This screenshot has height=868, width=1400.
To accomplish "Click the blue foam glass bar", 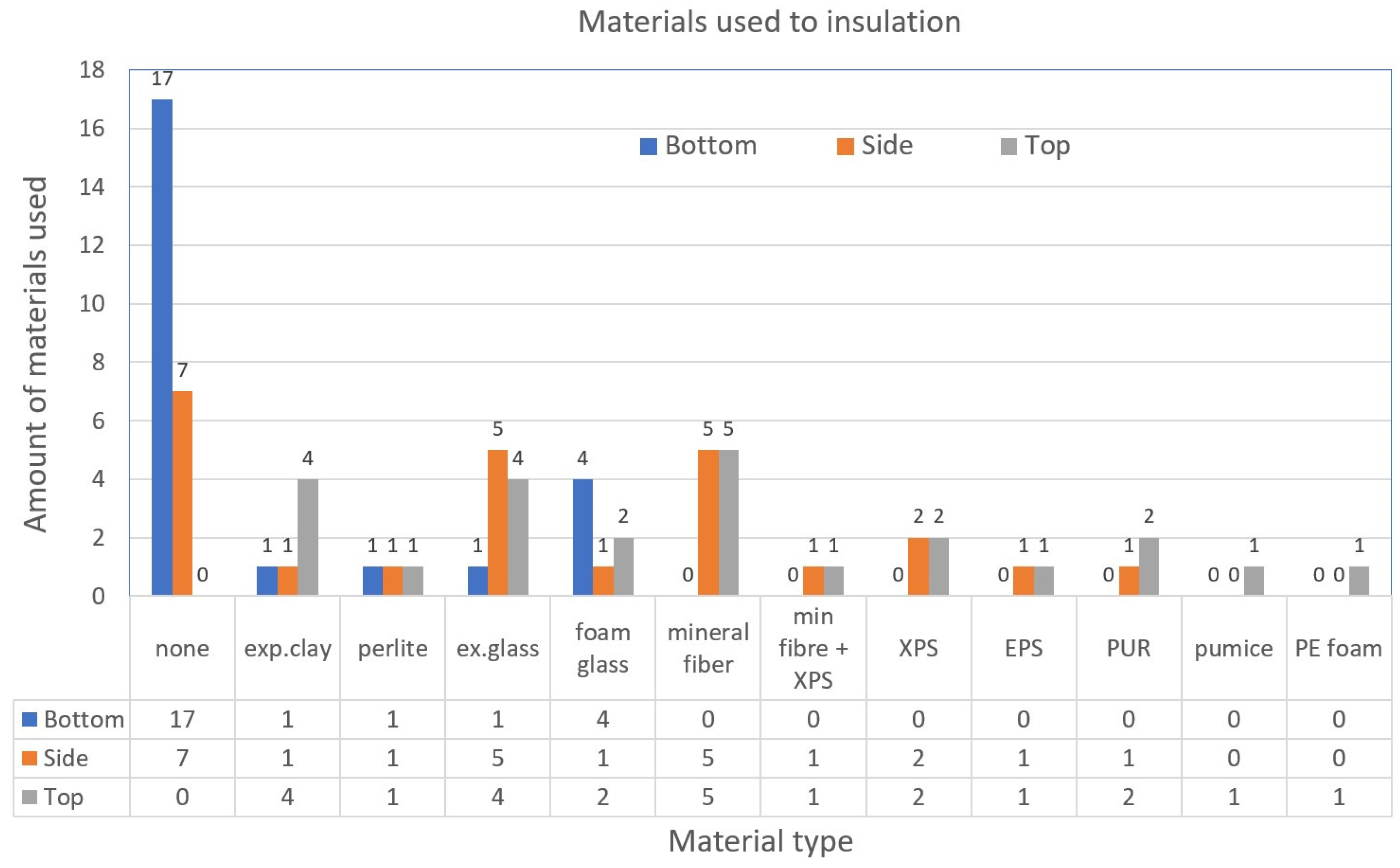I will coord(582,537).
